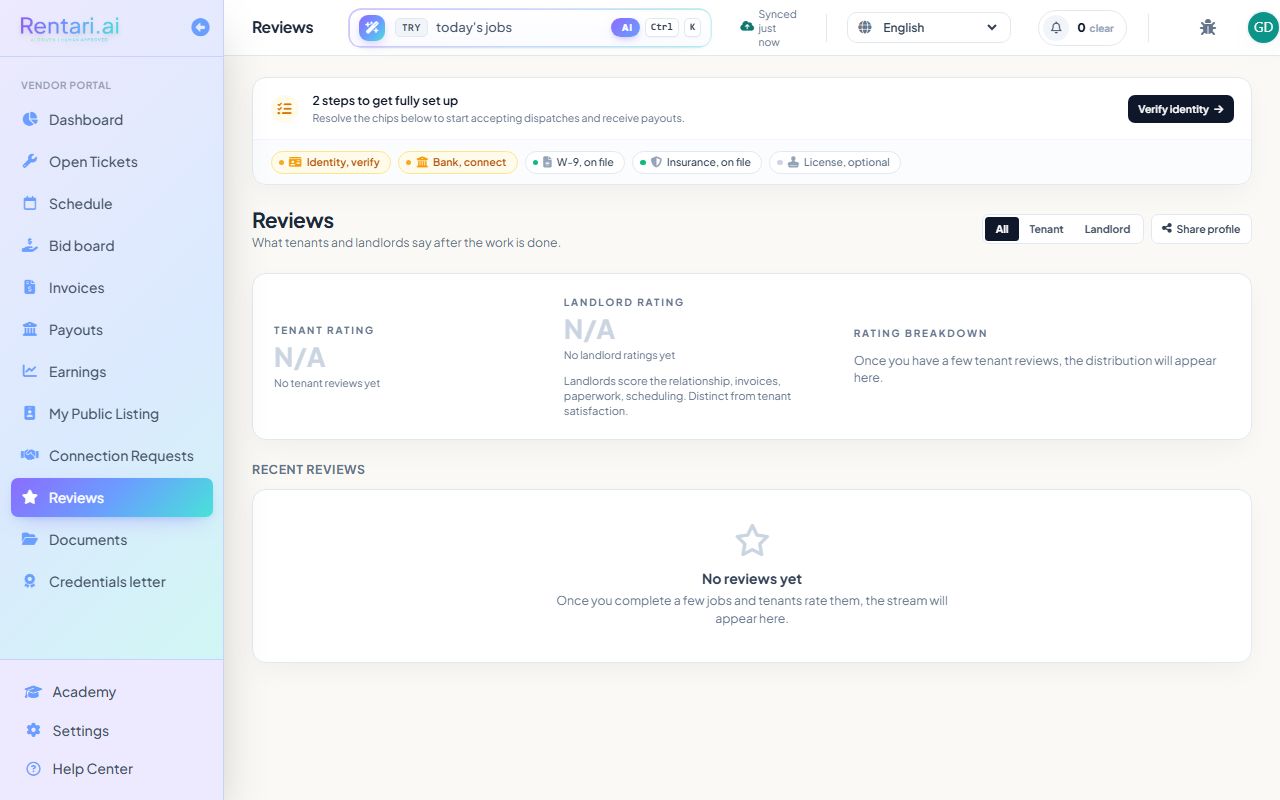Click the Identity, verify chip
Screen dimensions: 1280x800
click(331, 162)
